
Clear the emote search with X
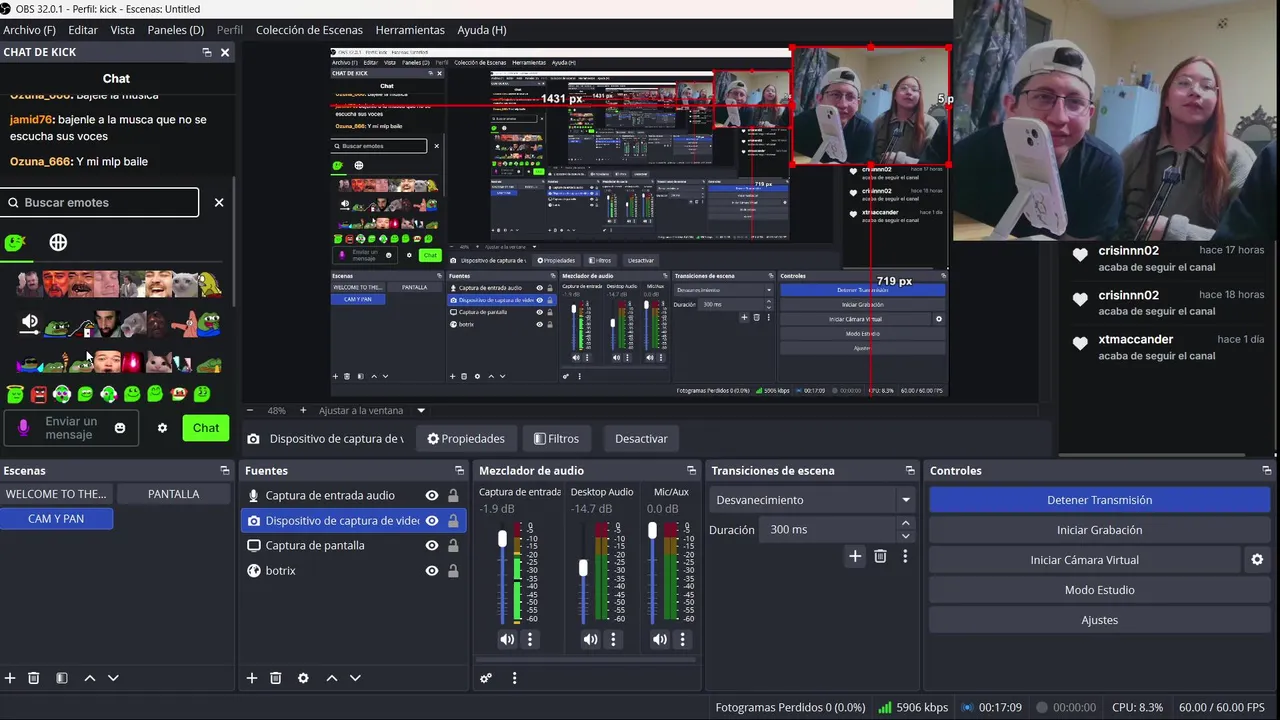[219, 202]
